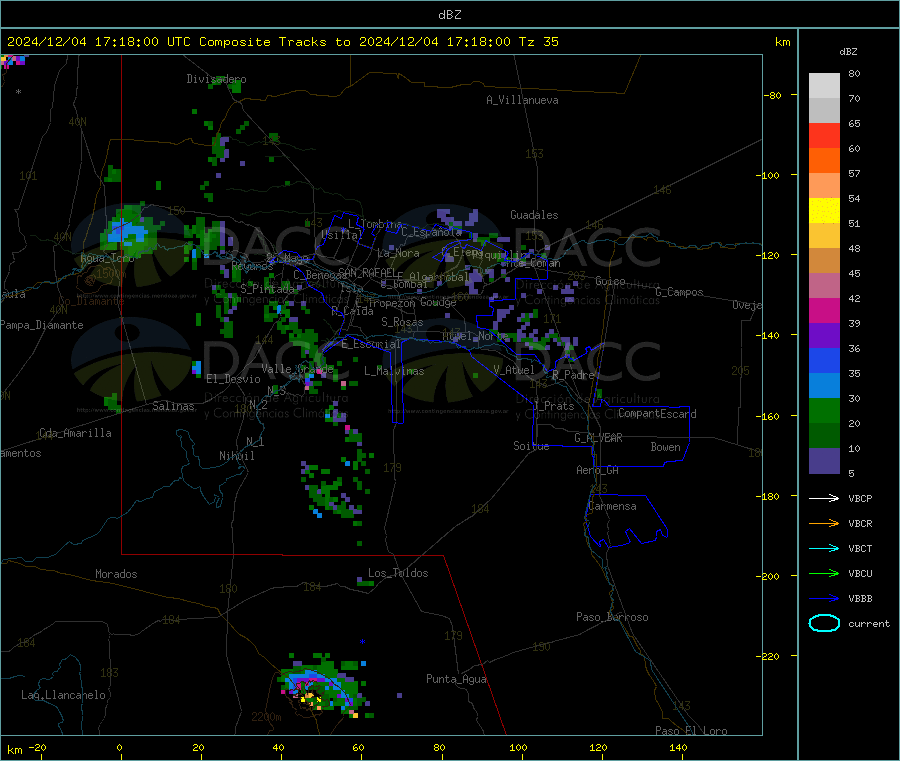
Task: Click the Aero_GA location label
Action: [x=598, y=470]
